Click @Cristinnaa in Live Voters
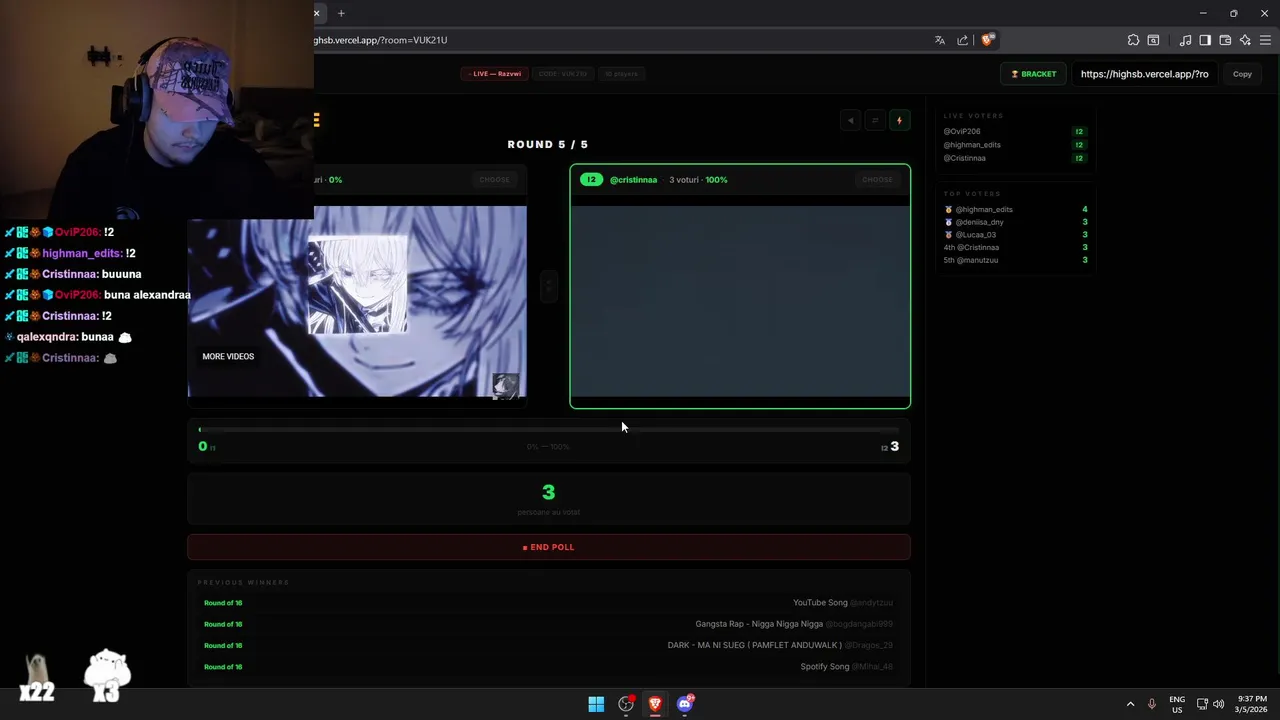Screen dimensions: 1280x720 965,158
